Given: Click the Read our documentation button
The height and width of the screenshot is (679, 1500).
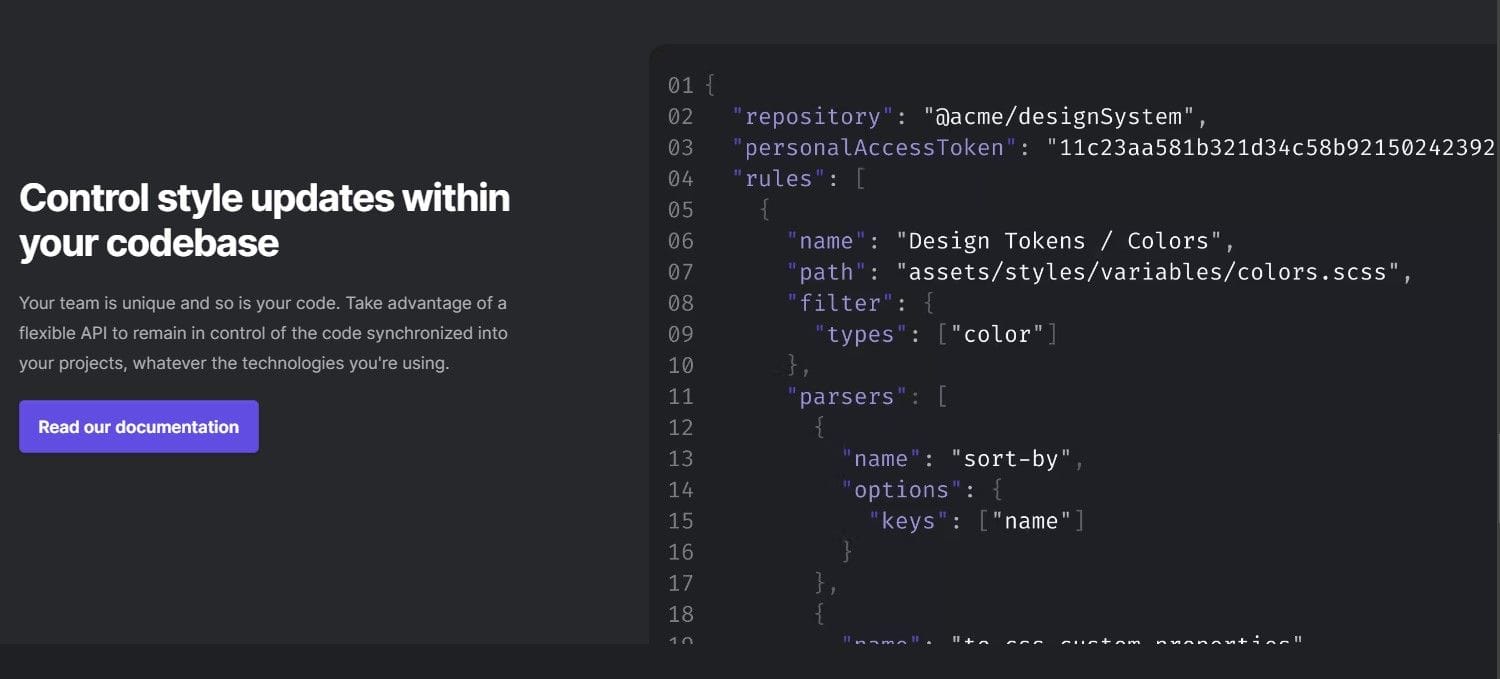Looking at the screenshot, I should (x=138, y=426).
